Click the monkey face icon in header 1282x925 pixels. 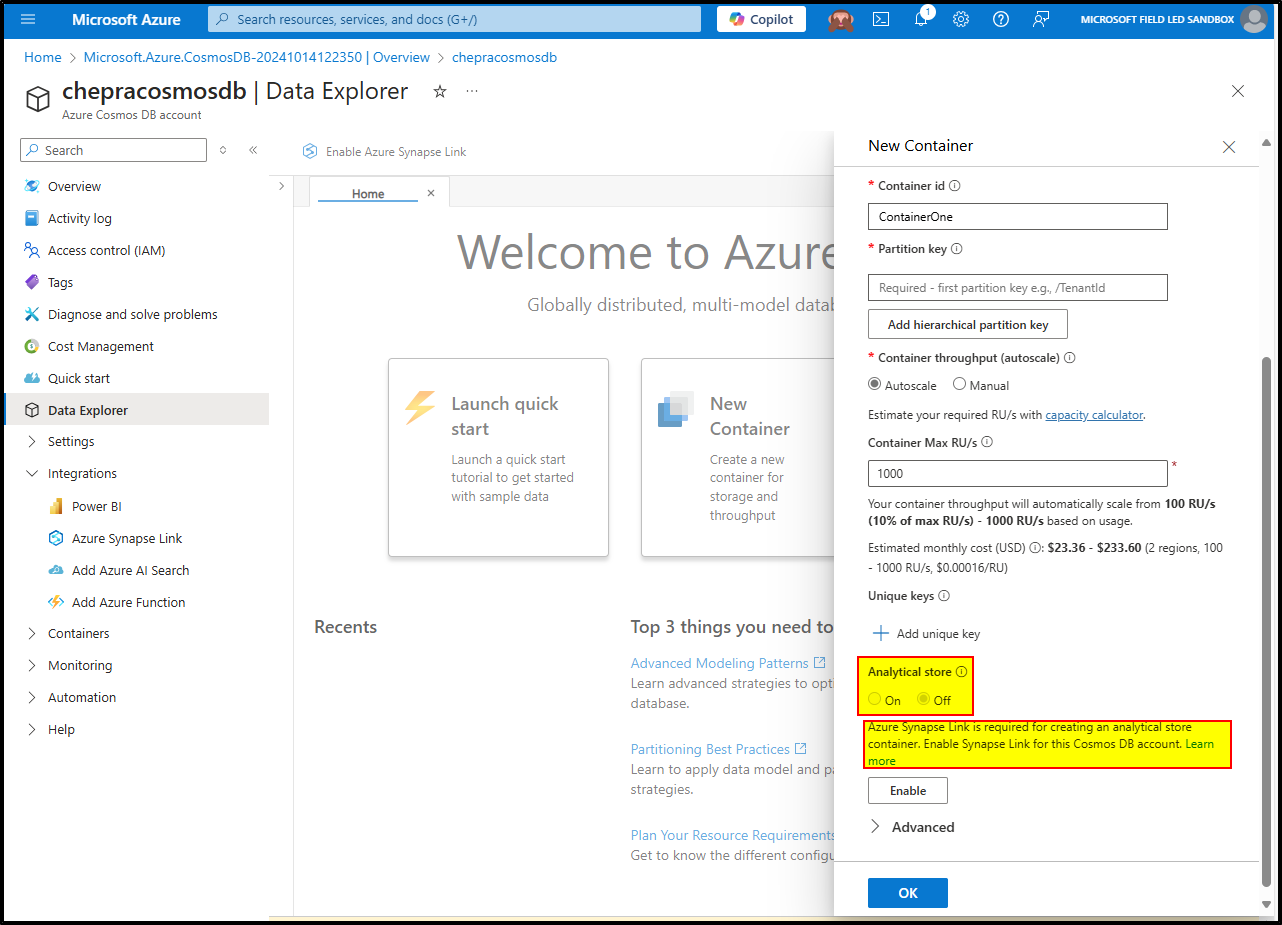click(x=841, y=19)
